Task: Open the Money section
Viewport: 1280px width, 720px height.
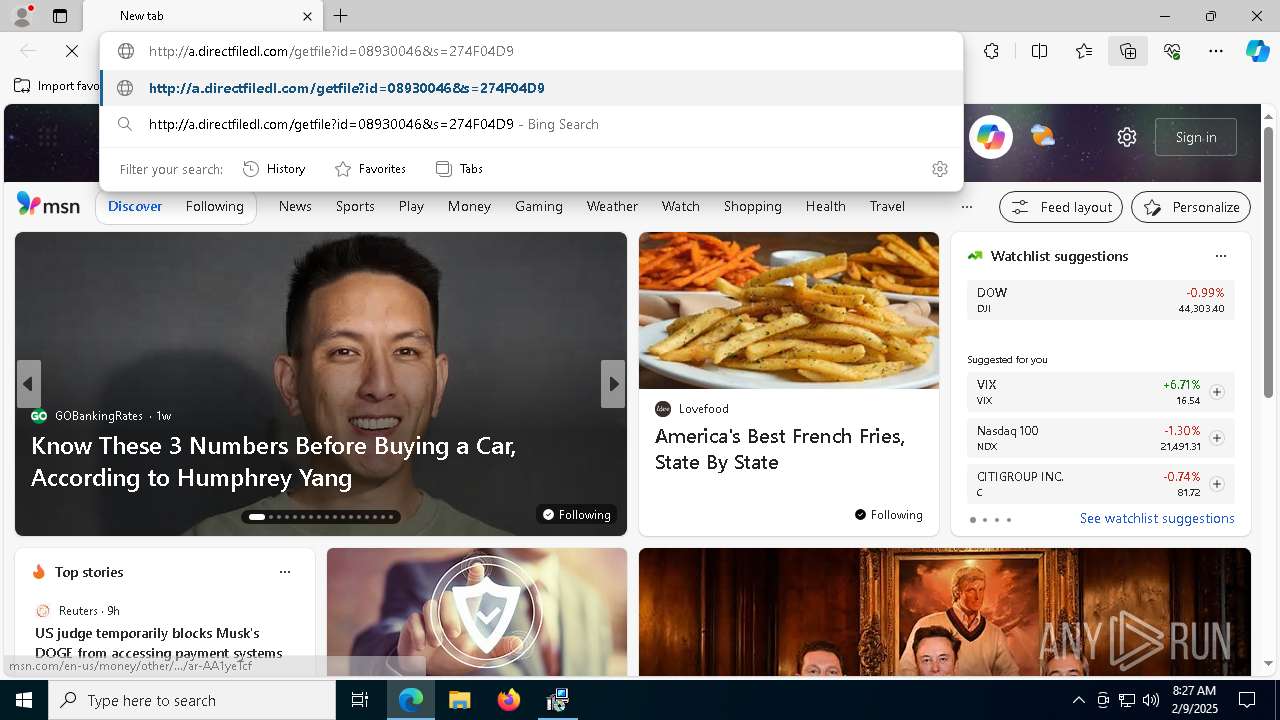Action: pos(469,206)
